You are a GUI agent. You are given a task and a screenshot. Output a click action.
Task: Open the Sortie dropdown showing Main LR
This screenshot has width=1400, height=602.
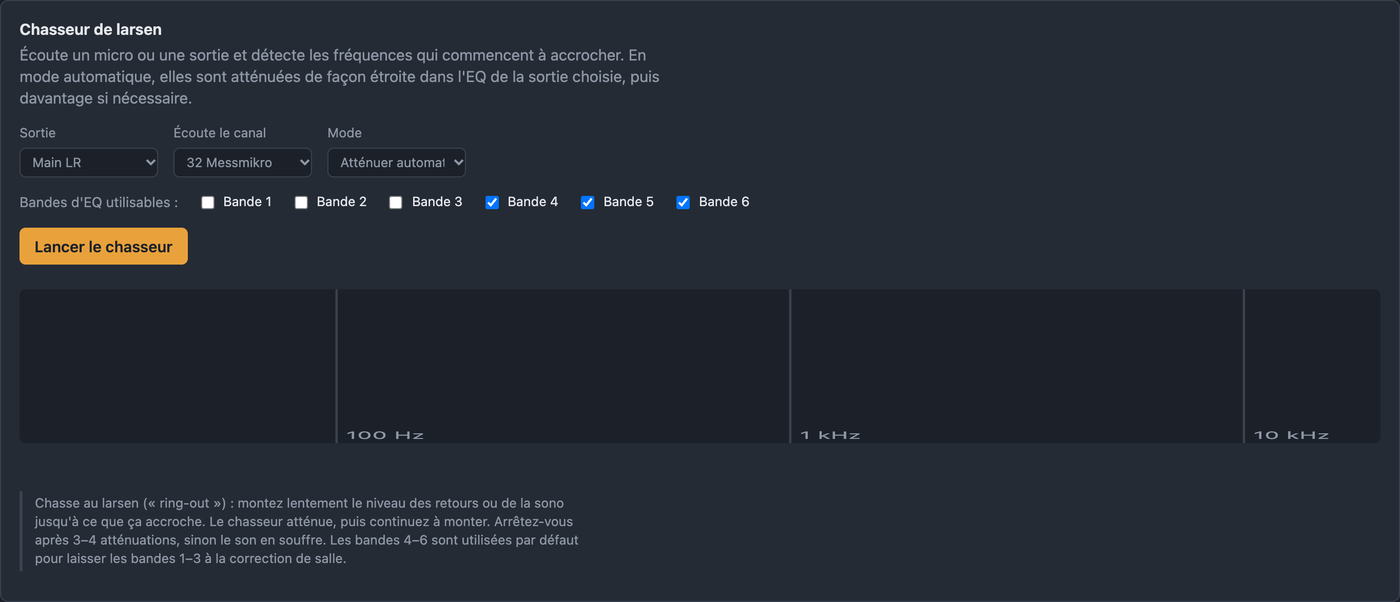[x=89, y=162]
